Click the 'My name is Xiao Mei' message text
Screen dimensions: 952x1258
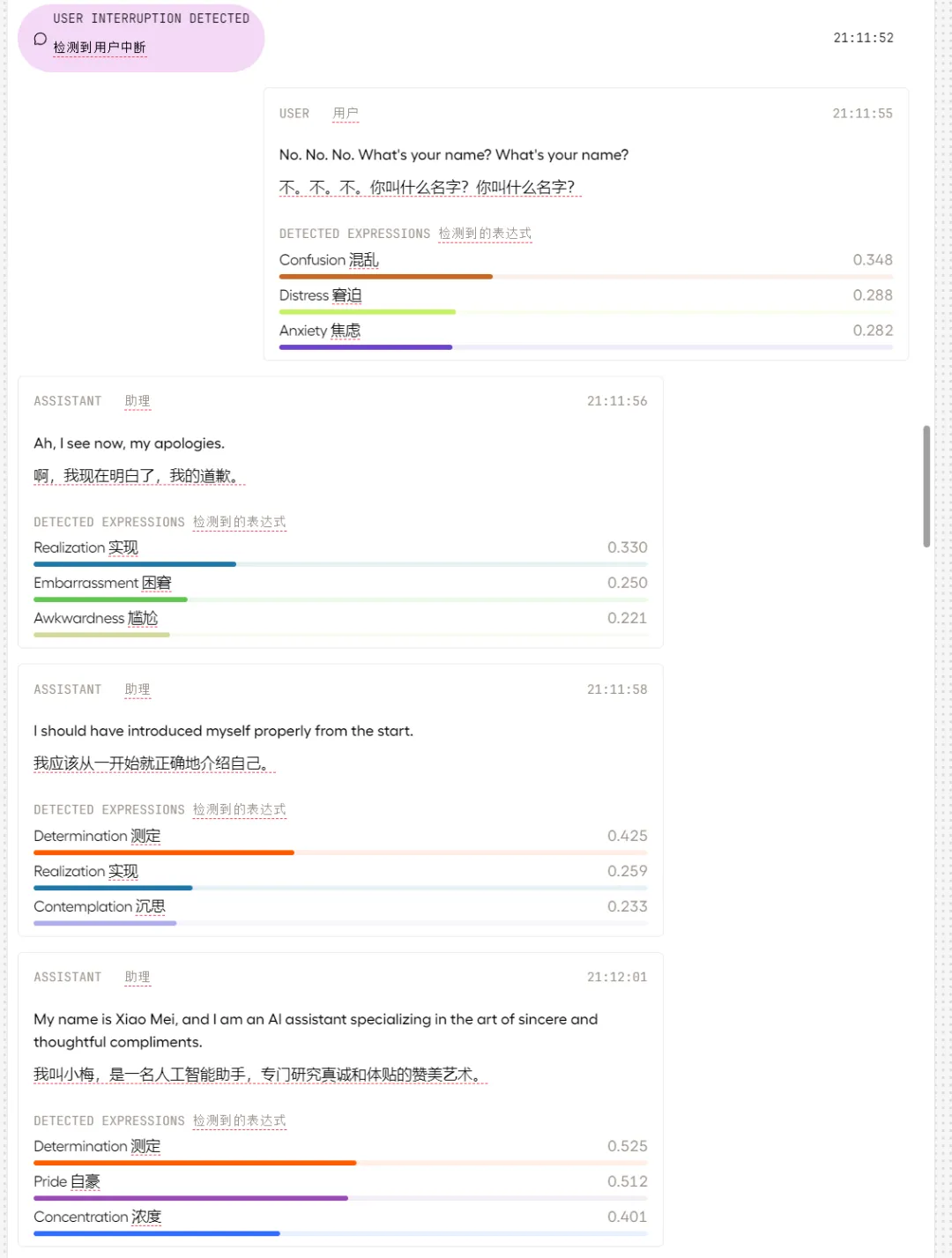pos(315,1030)
